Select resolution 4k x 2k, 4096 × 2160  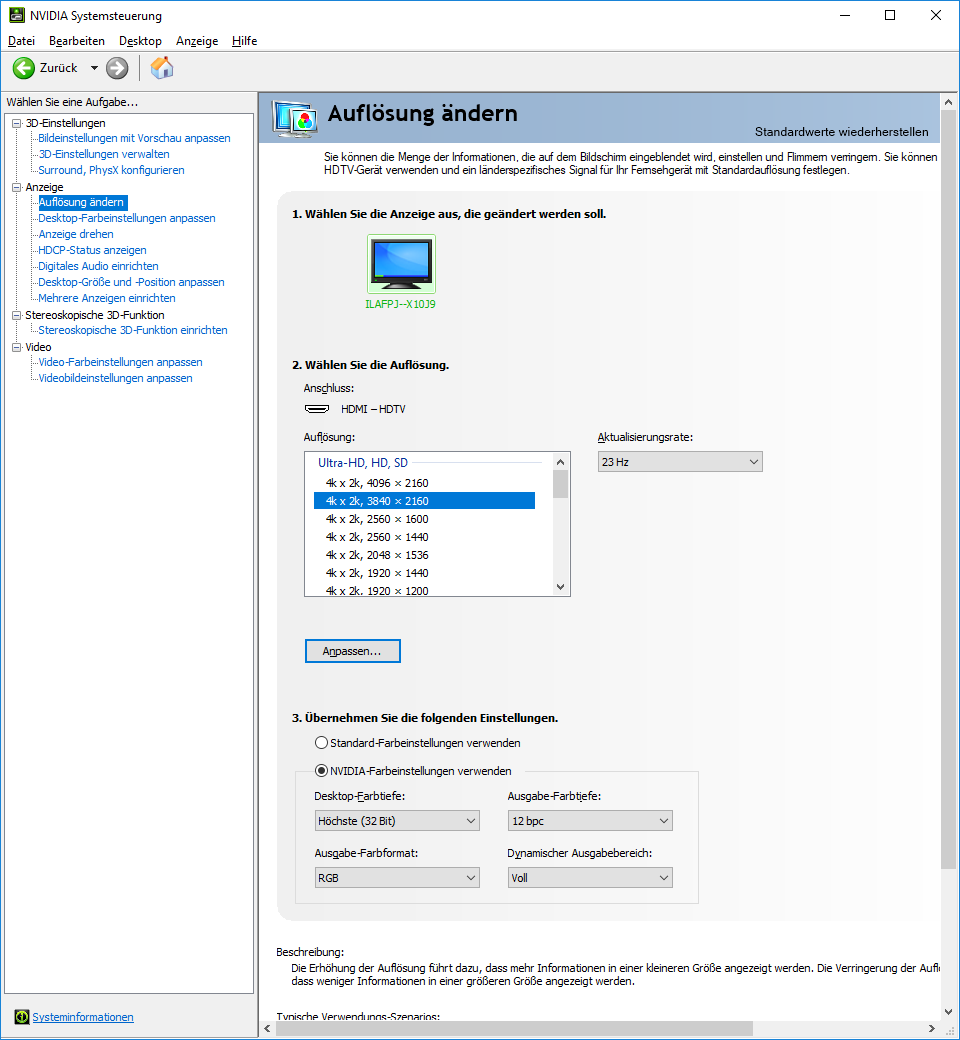pos(424,483)
